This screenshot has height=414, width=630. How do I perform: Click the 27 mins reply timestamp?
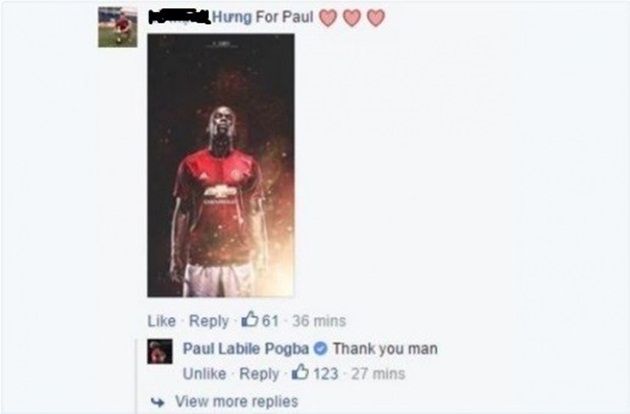378,373
